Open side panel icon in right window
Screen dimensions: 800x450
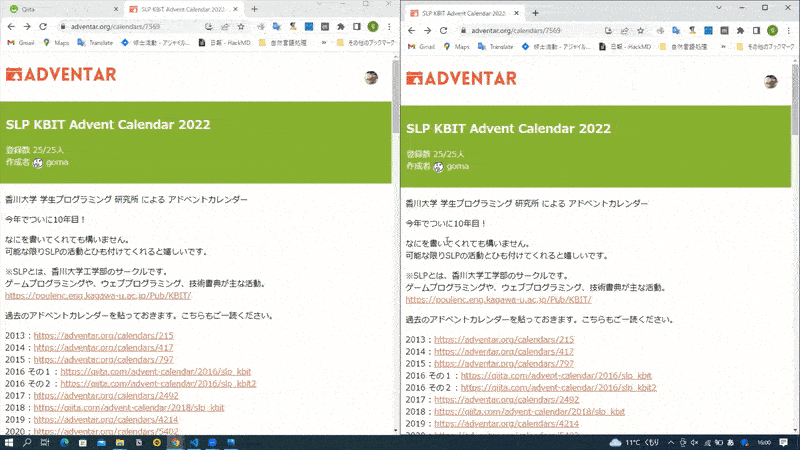tap(756, 31)
